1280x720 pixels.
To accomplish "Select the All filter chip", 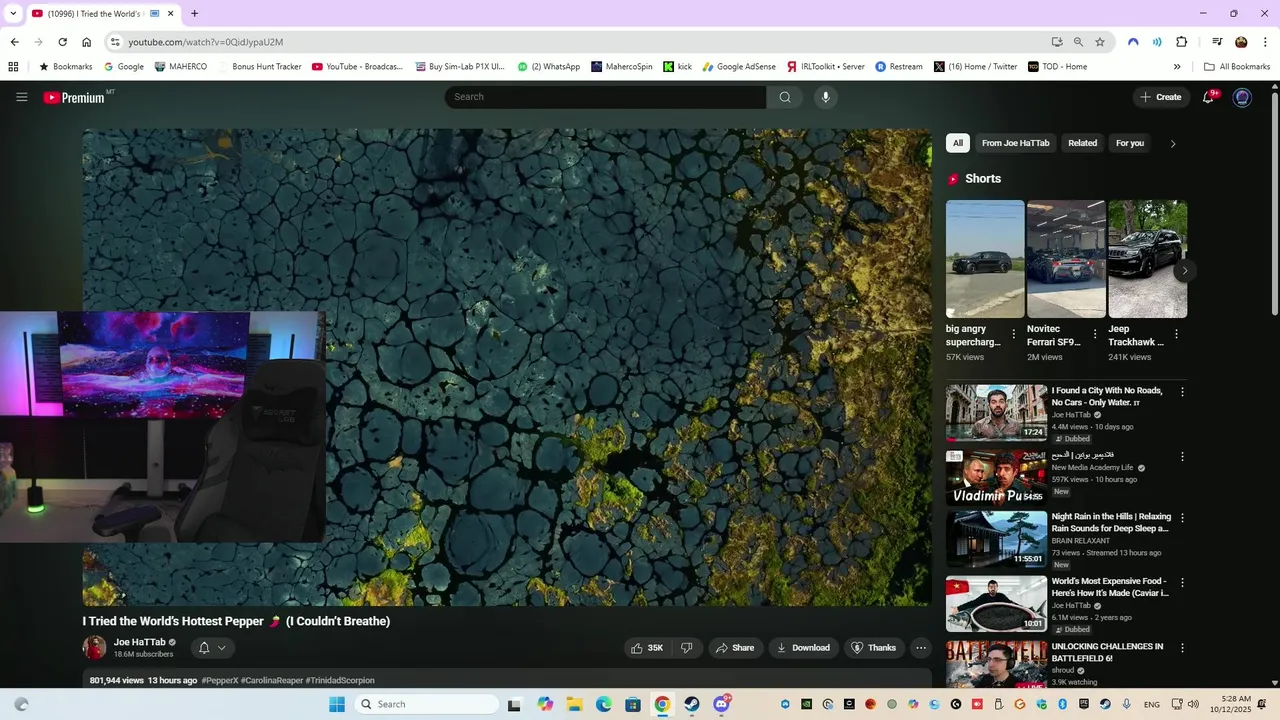I will [x=958, y=143].
